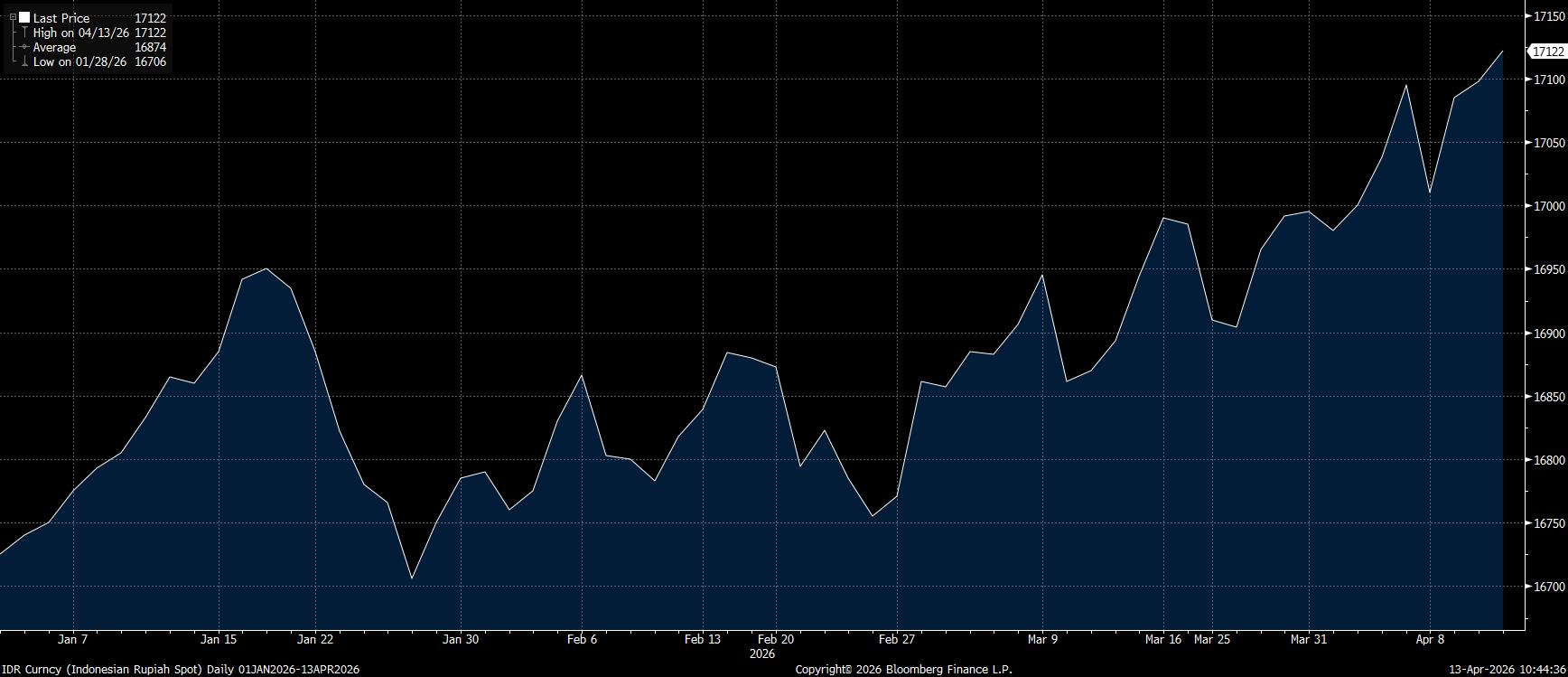1568x677 pixels.
Task: Click the 16700 tick on price axis
Action: click(1548, 587)
